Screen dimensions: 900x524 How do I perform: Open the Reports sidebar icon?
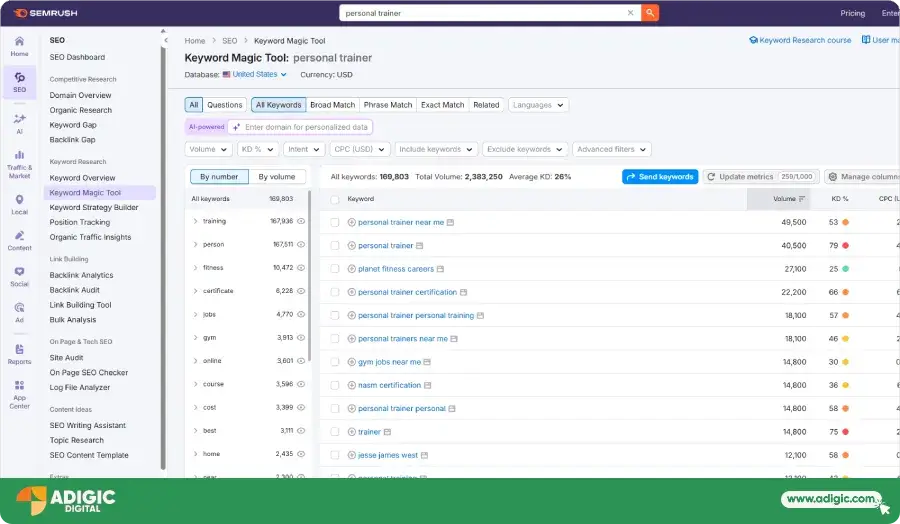click(19, 354)
